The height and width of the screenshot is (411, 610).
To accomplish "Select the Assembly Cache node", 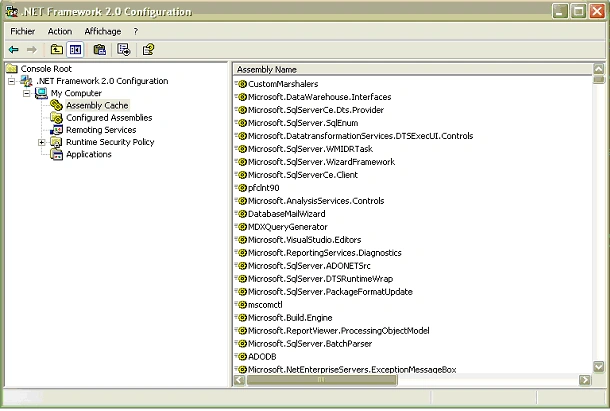I will coord(97,105).
